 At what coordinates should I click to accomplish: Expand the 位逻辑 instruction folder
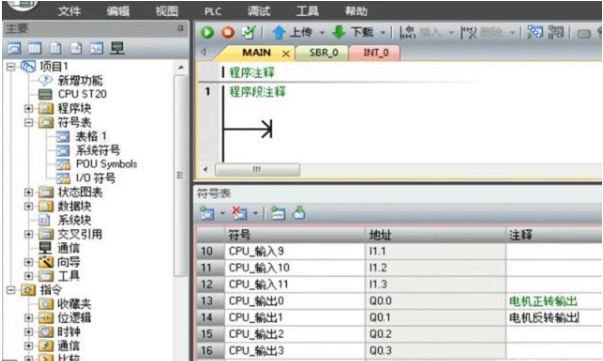28,318
